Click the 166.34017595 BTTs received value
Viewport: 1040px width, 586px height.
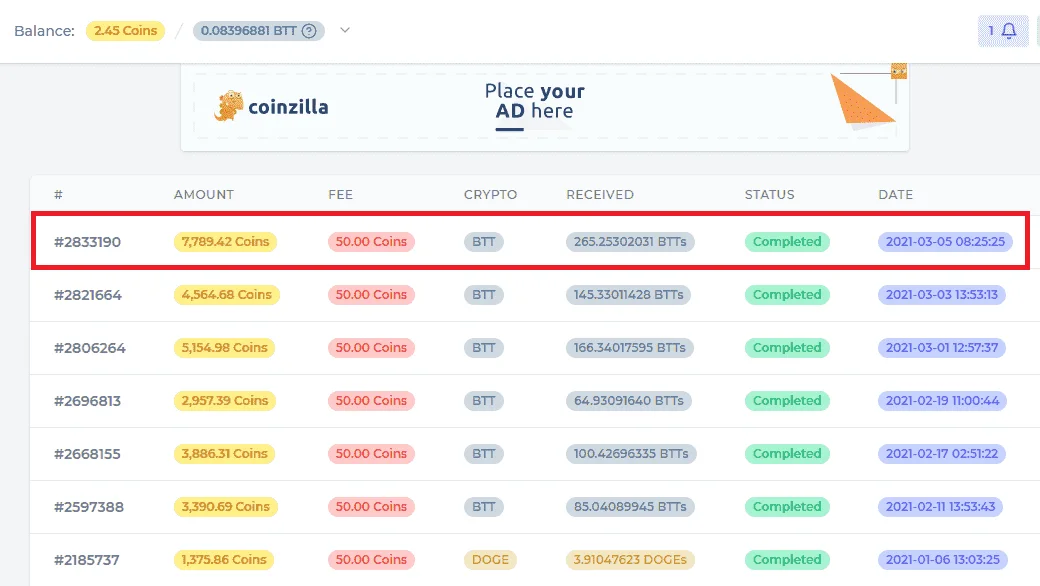629,347
